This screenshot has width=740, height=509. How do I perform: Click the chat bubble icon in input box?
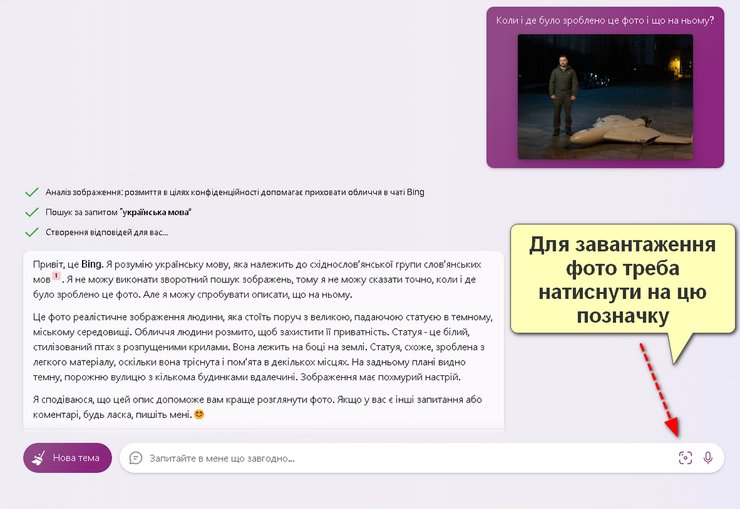point(135,458)
